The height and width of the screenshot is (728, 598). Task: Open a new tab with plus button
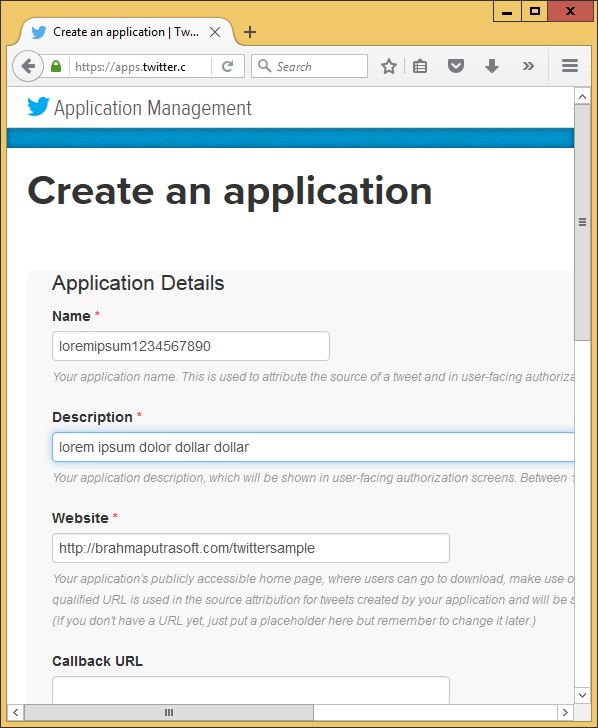250,32
